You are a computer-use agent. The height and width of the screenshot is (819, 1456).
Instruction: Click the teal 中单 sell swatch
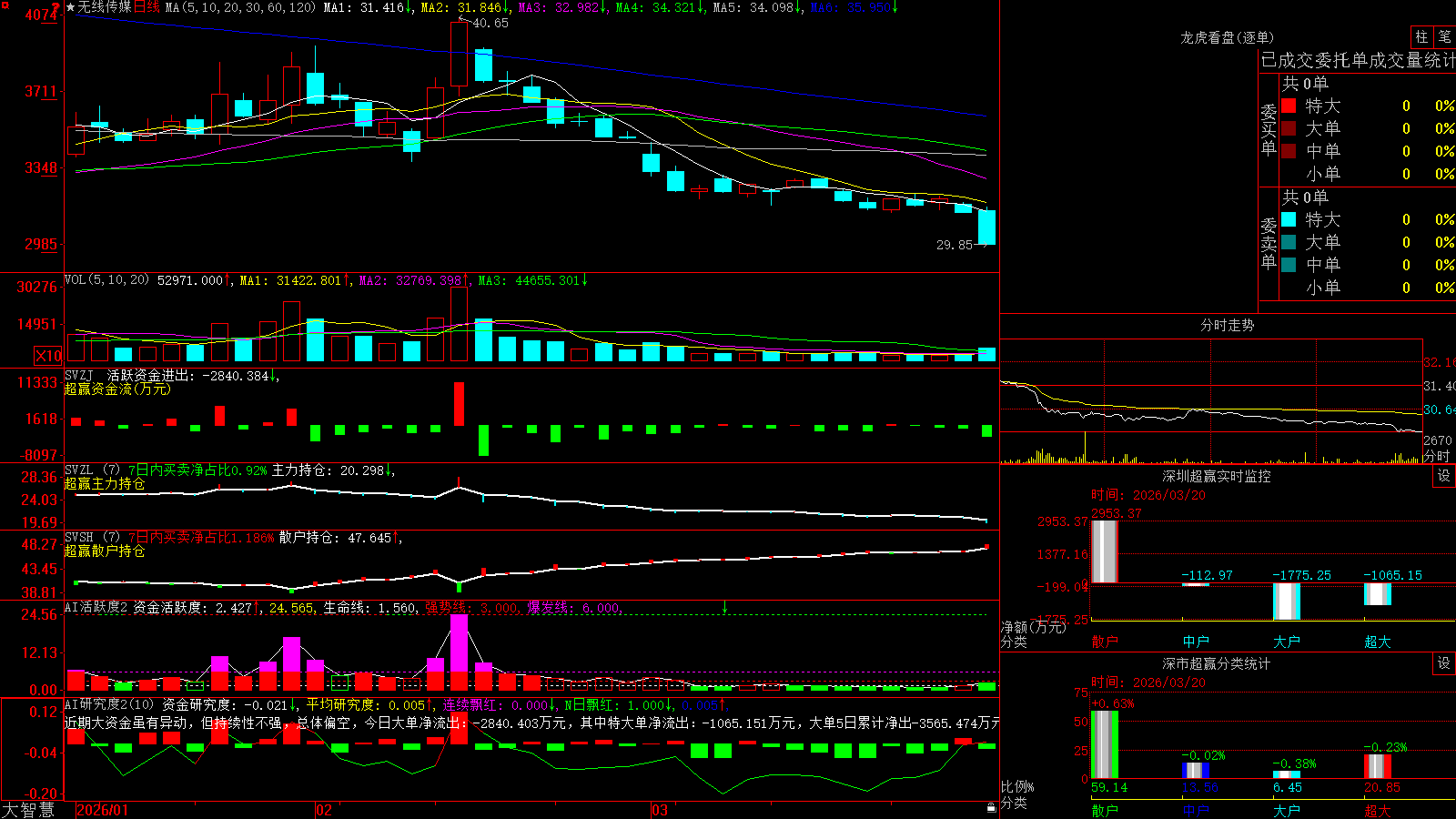click(1289, 265)
